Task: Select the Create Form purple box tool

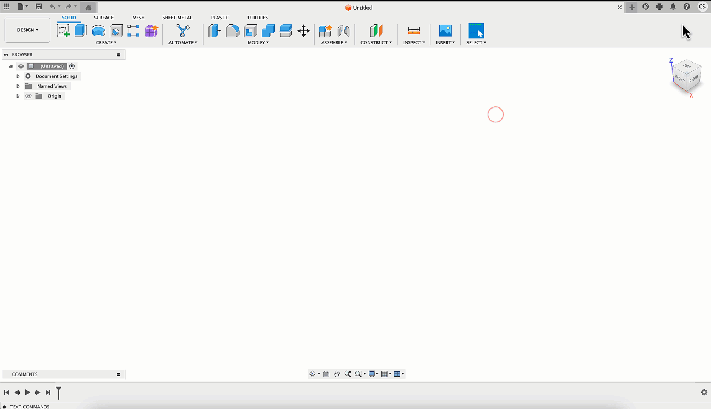Action: (x=151, y=31)
